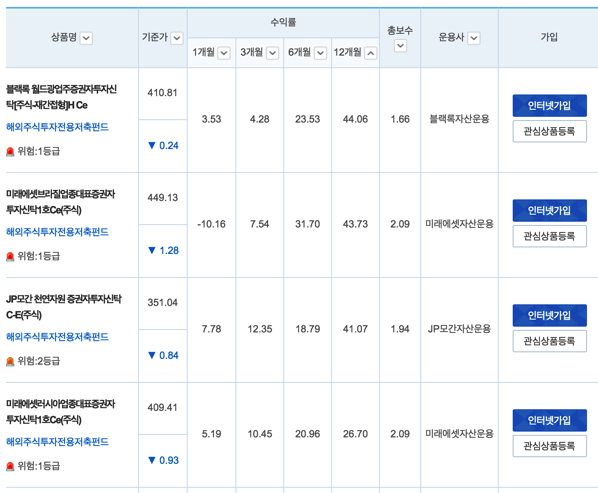Click 인터넷가입 for JP모간 천연자원 fund

(x=550, y=315)
